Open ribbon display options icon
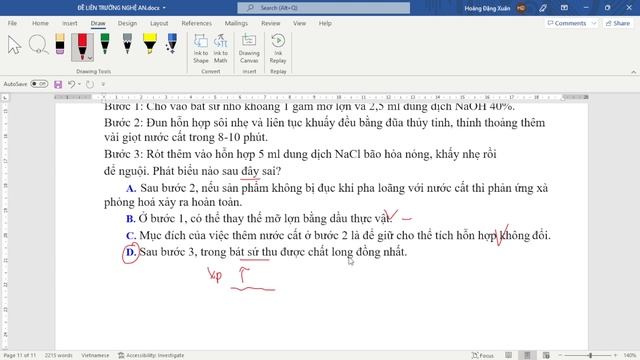Viewport: 640px width, 360px height. (x=564, y=8)
